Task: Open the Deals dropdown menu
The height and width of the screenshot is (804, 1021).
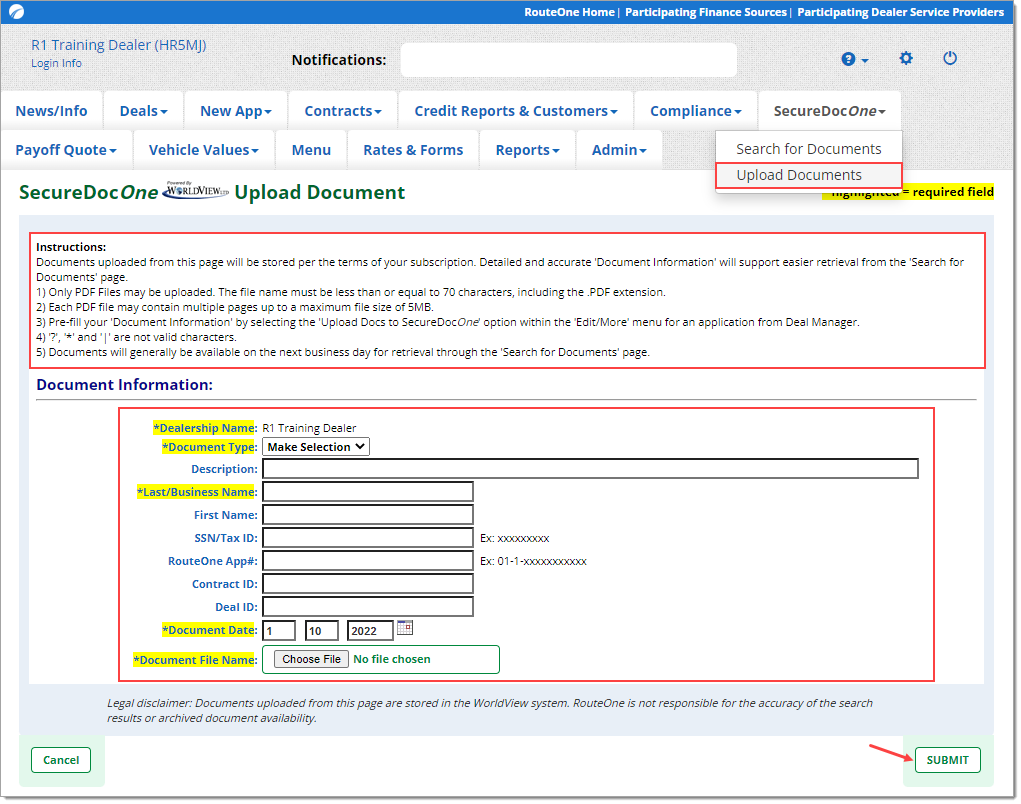Action: tap(143, 111)
